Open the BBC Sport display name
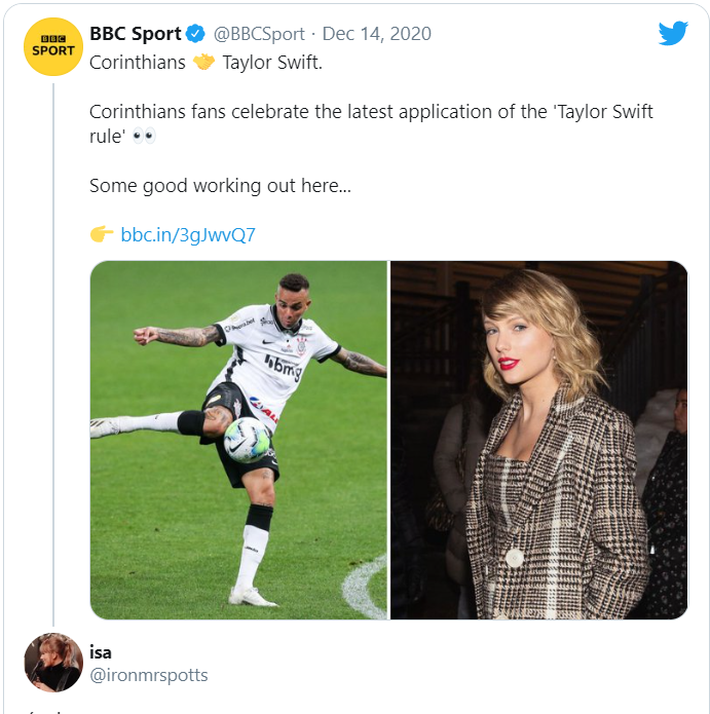The image size is (710, 714). [x=135, y=34]
